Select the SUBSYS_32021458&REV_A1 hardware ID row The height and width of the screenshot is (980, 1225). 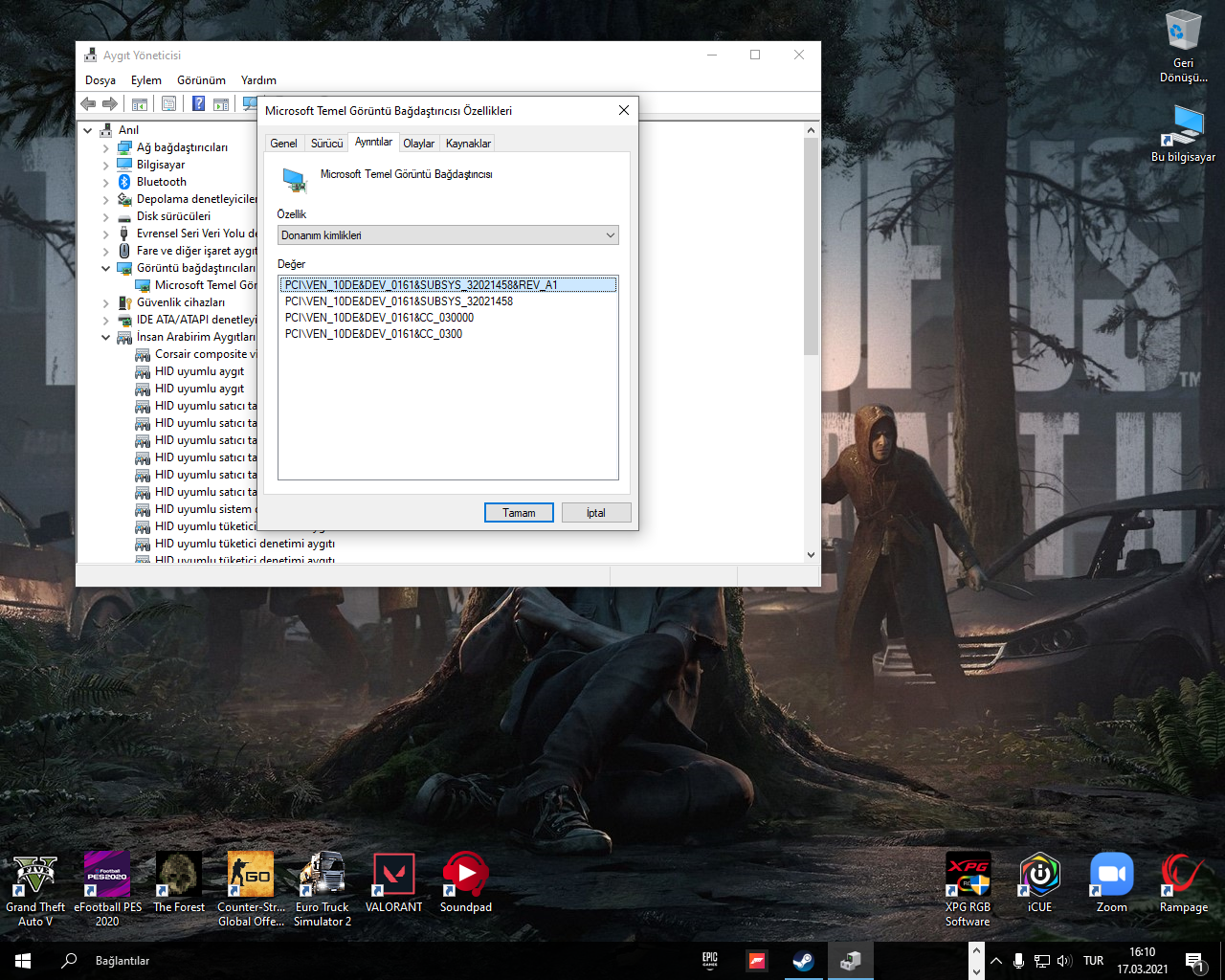448,285
